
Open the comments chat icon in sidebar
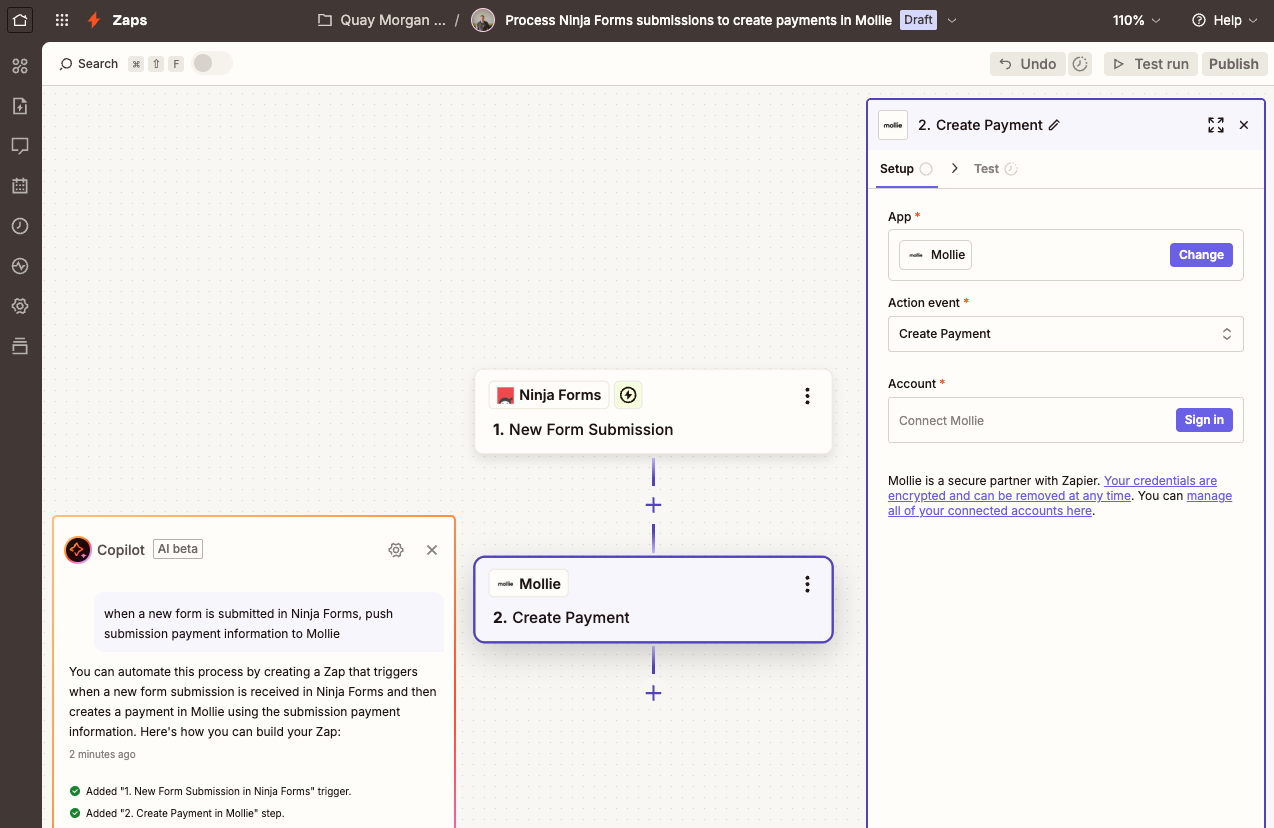tap(20, 146)
